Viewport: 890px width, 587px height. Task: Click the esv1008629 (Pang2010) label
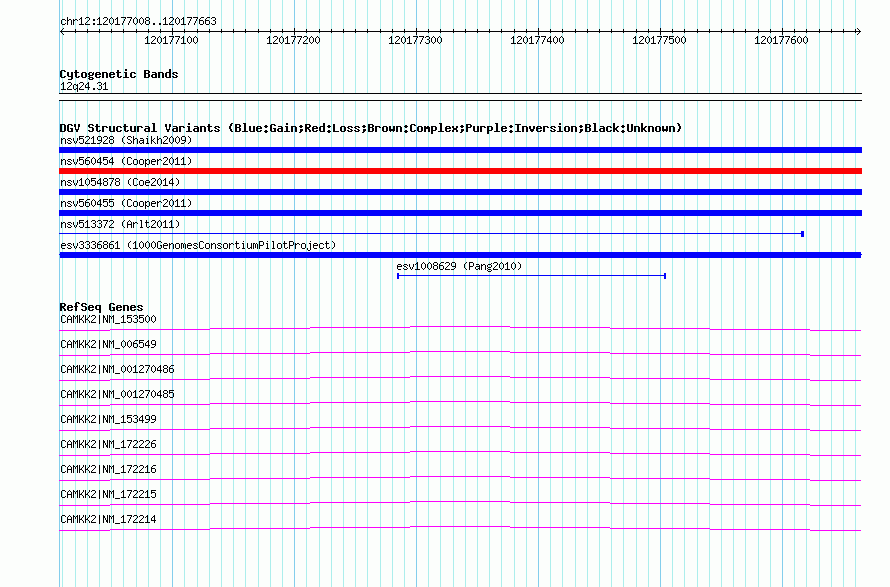[459, 266]
